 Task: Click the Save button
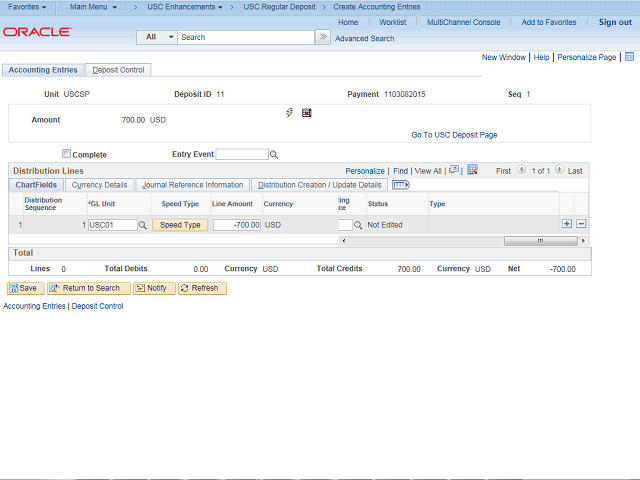pos(25,288)
